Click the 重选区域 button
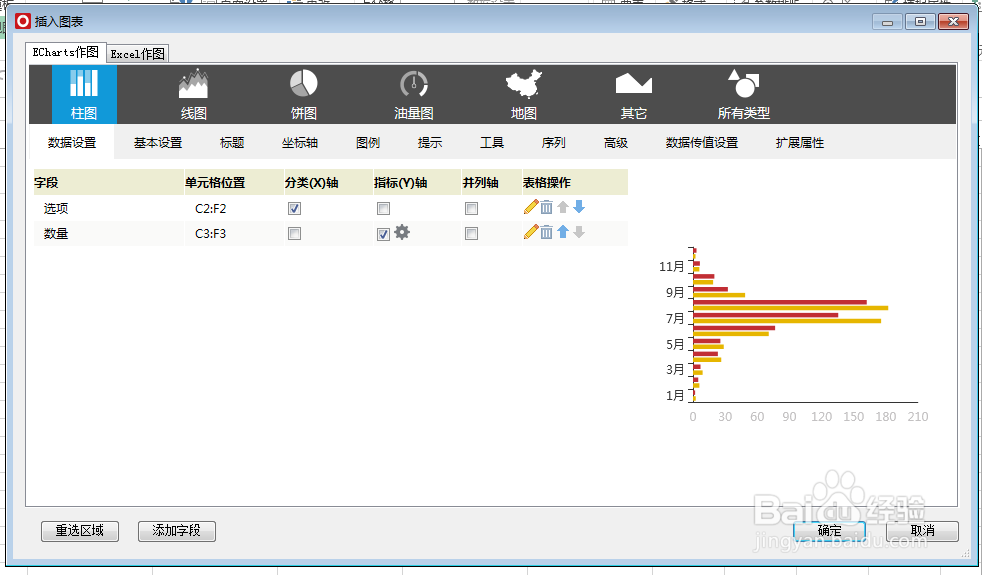Screen dimensions: 982x575 coord(80,531)
